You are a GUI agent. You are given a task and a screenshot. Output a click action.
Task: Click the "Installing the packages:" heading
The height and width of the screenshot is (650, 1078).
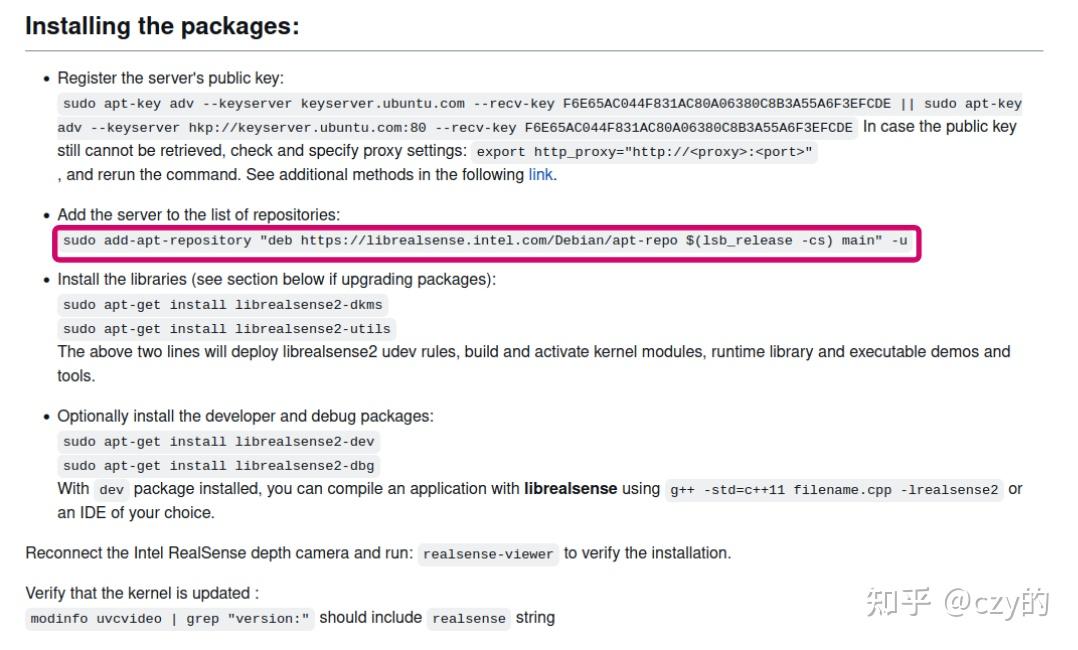(x=162, y=26)
